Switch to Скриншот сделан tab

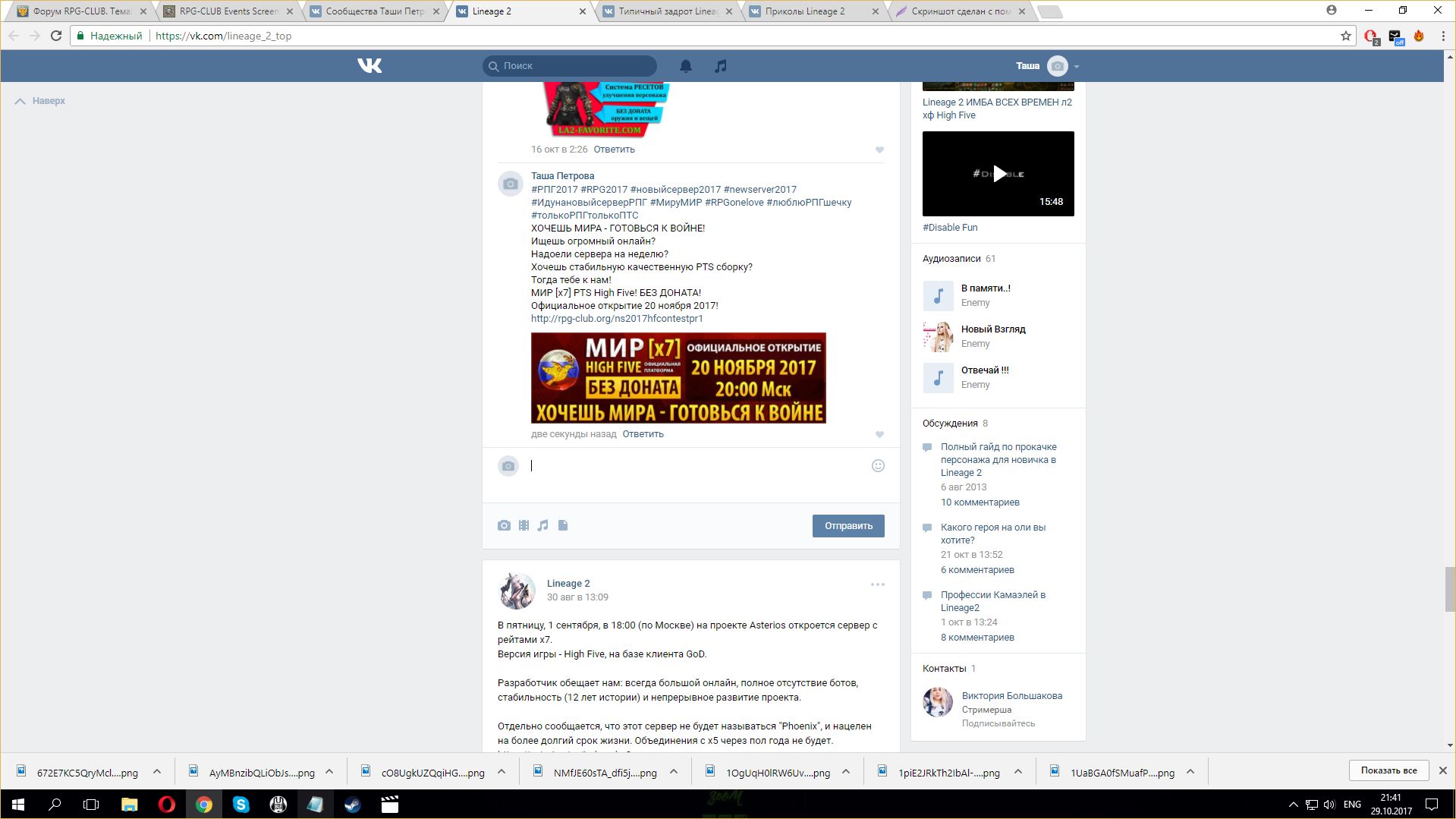(x=961, y=11)
